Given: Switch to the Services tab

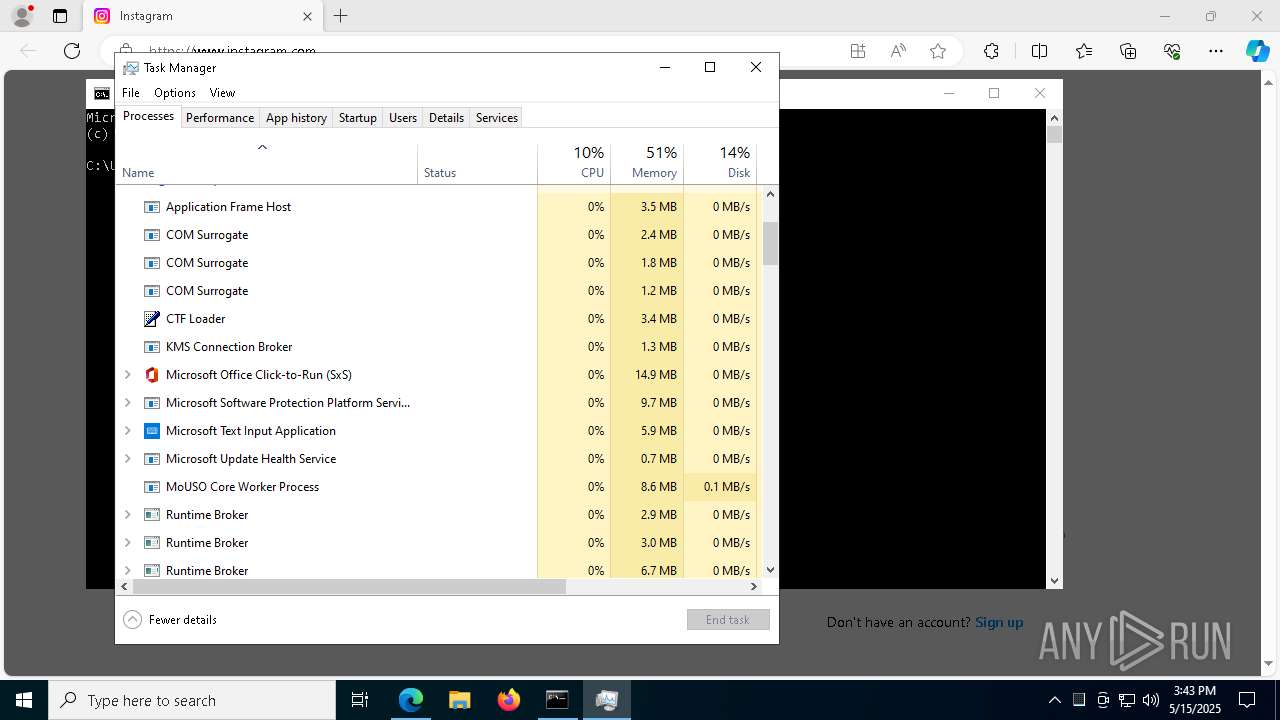Looking at the screenshot, I should (497, 118).
